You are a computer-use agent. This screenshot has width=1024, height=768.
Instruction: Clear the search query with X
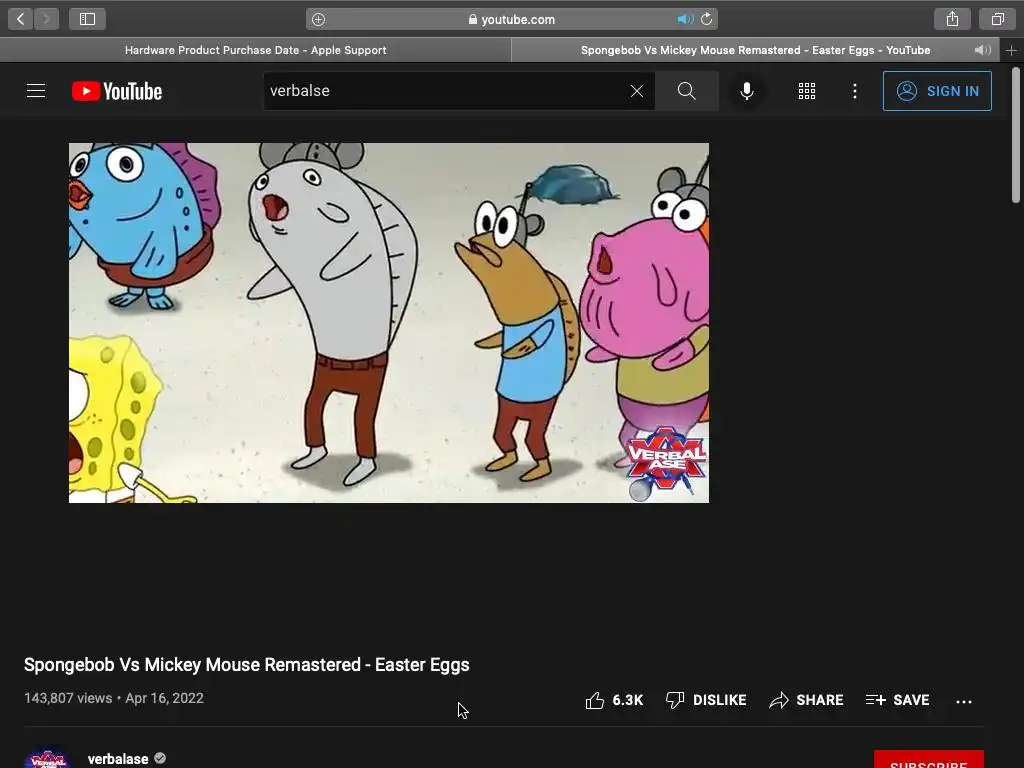pos(637,91)
